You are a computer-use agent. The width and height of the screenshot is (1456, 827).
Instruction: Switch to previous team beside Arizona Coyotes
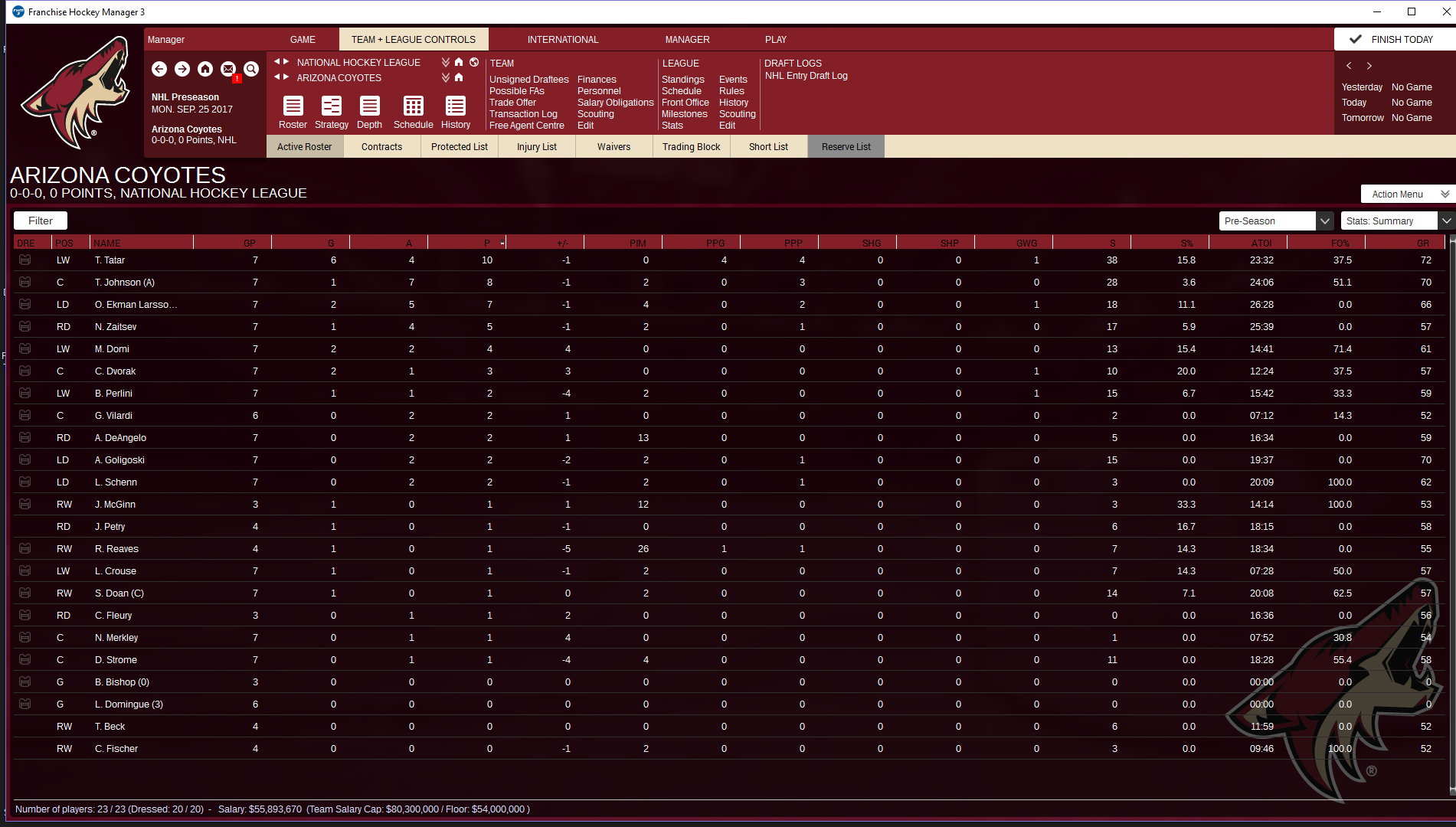point(277,77)
